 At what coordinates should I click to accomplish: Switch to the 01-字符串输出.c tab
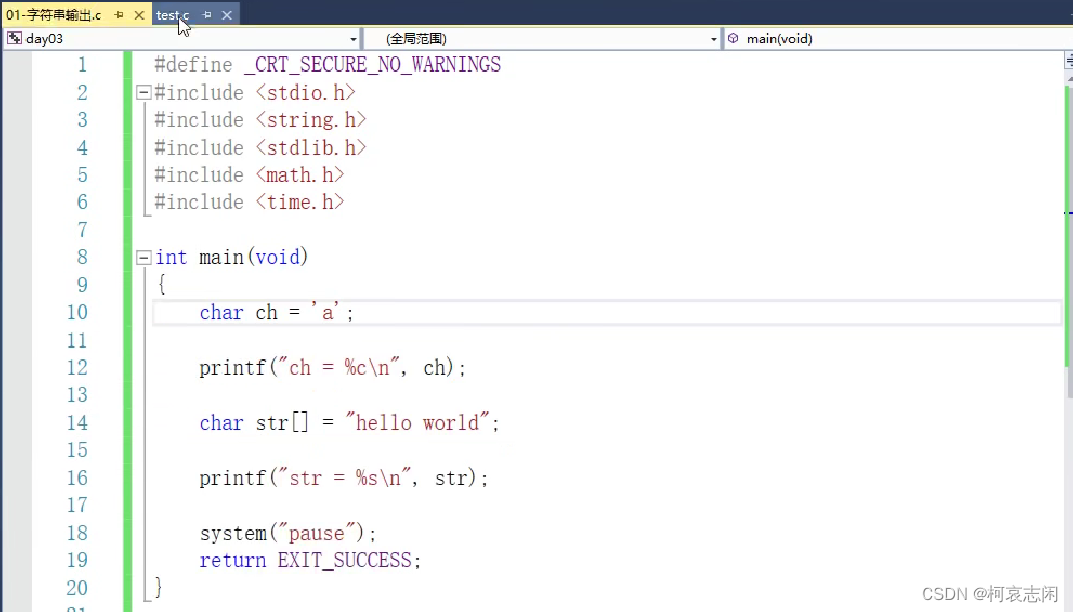tap(60, 15)
